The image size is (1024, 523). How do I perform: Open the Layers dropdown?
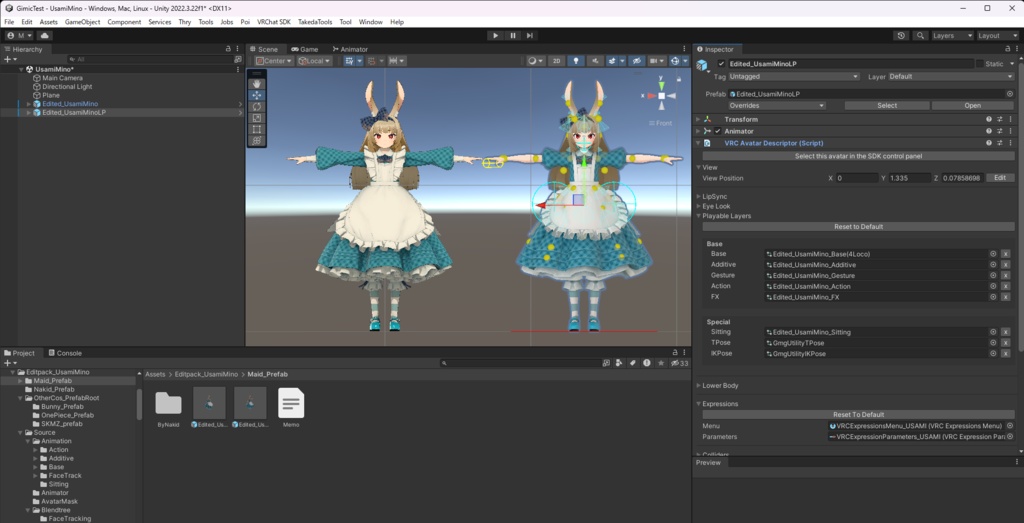tap(952, 35)
